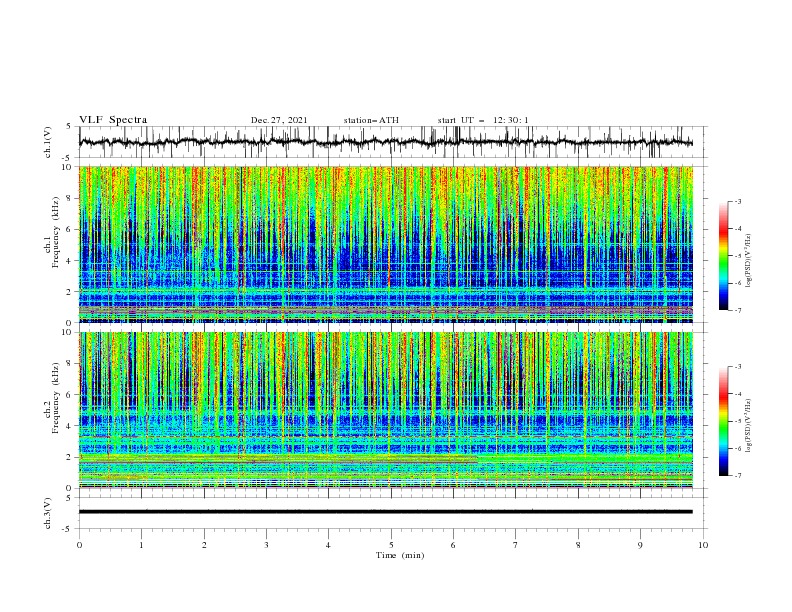
Task: Click the ch.3 flat black waveform trace
Action: (386, 512)
